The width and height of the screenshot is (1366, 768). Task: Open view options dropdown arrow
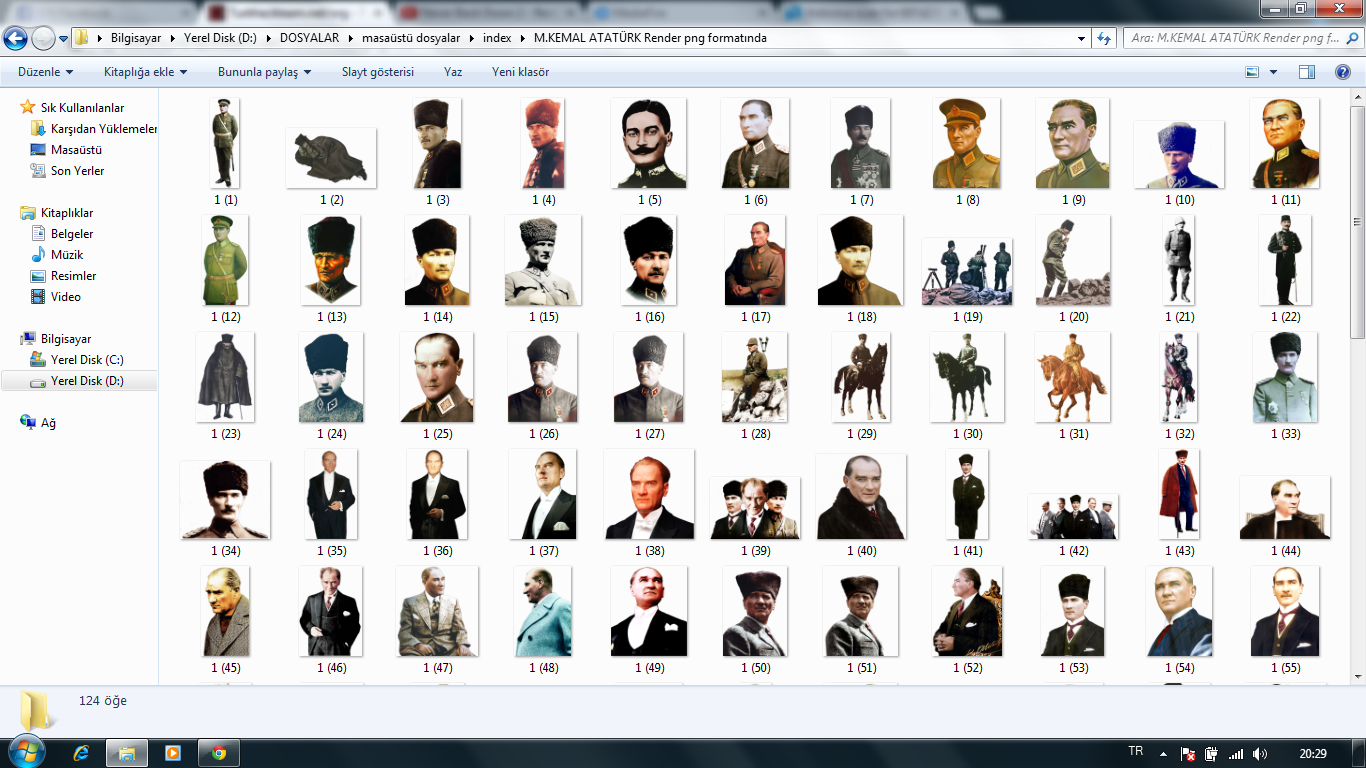1273,72
